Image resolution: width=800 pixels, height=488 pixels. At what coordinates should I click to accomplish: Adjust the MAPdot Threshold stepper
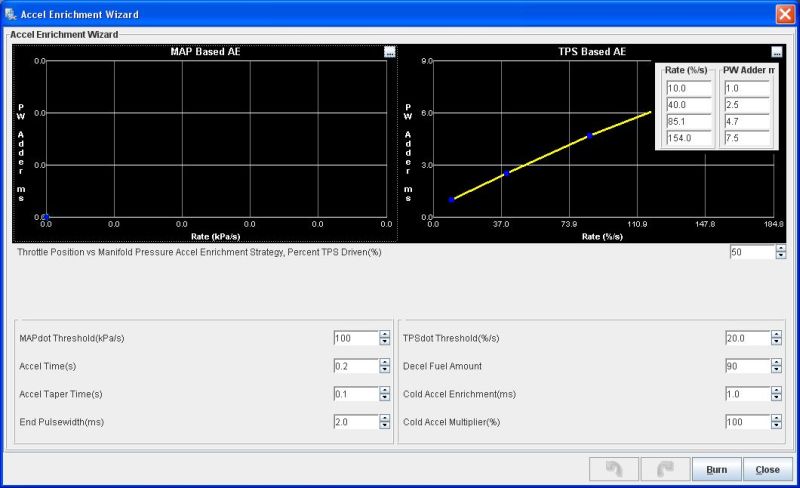coord(384,338)
